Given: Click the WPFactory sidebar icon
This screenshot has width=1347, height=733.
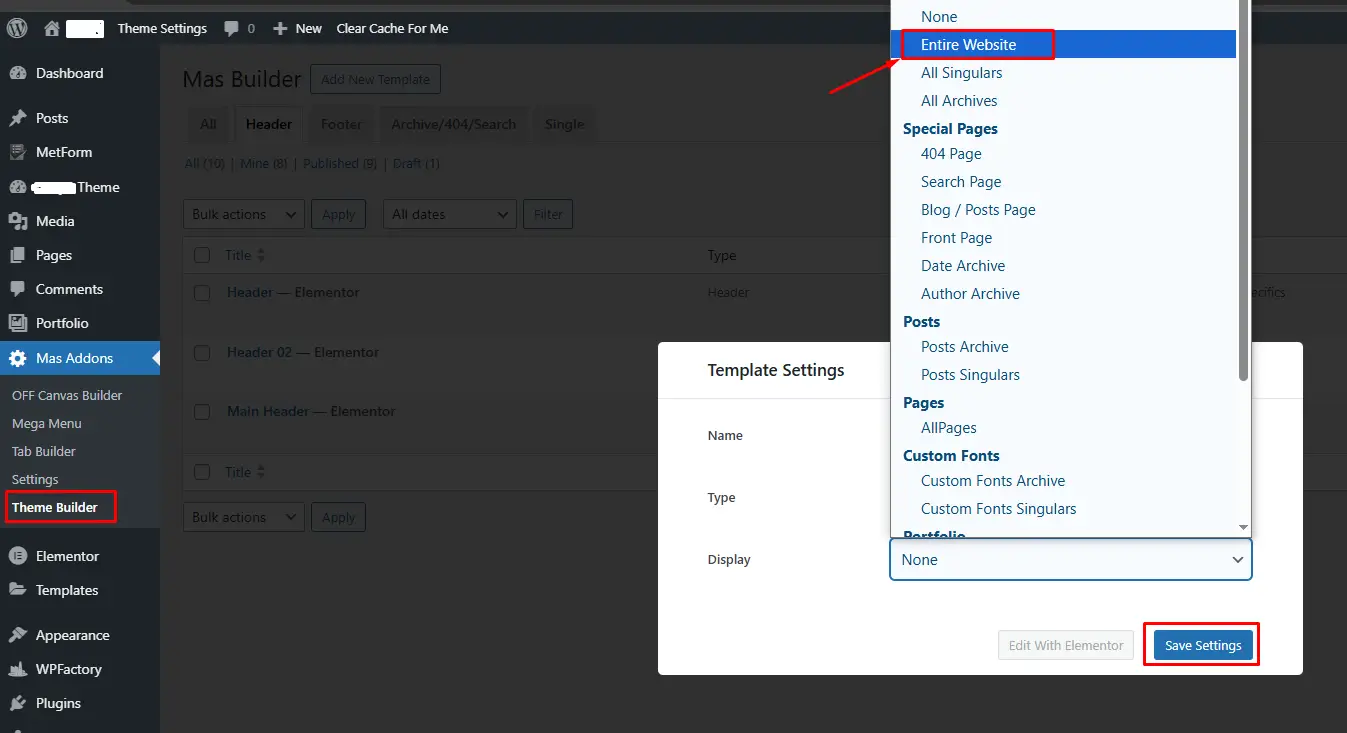Looking at the screenshot, I should [17, 669].
